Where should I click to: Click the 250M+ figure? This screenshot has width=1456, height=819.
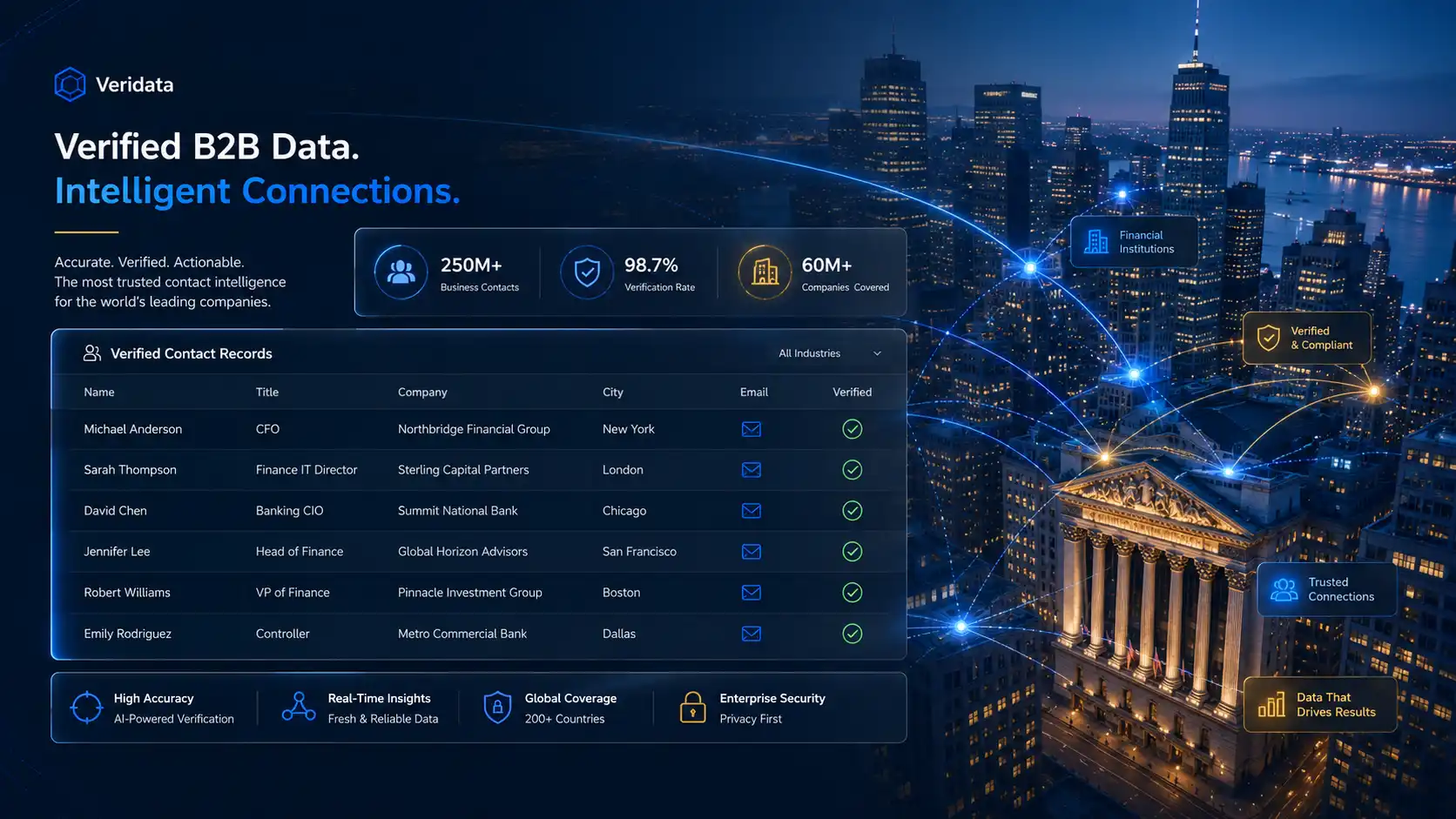471,265
